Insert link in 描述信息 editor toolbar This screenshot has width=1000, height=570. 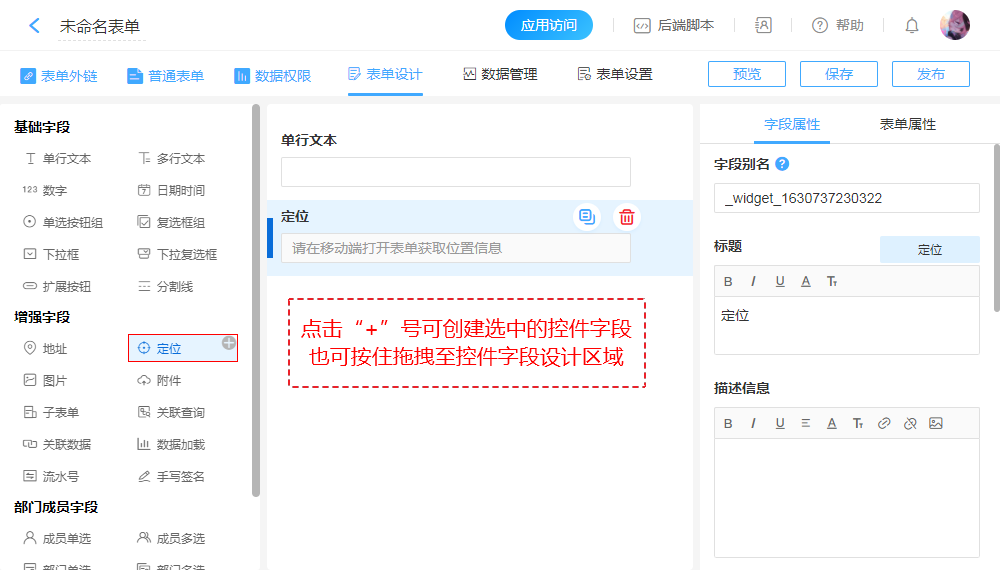pyautogui.click(x=884, y=423)
